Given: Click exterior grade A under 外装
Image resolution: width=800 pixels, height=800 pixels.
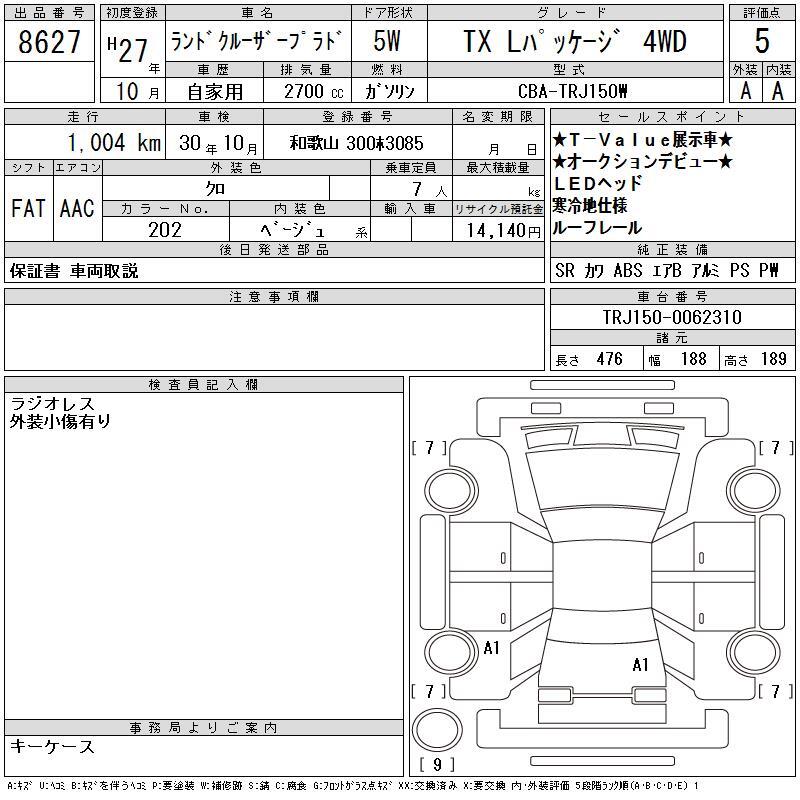Looking at the screenshot, I should pyautogui.click(x=746, y=91).
